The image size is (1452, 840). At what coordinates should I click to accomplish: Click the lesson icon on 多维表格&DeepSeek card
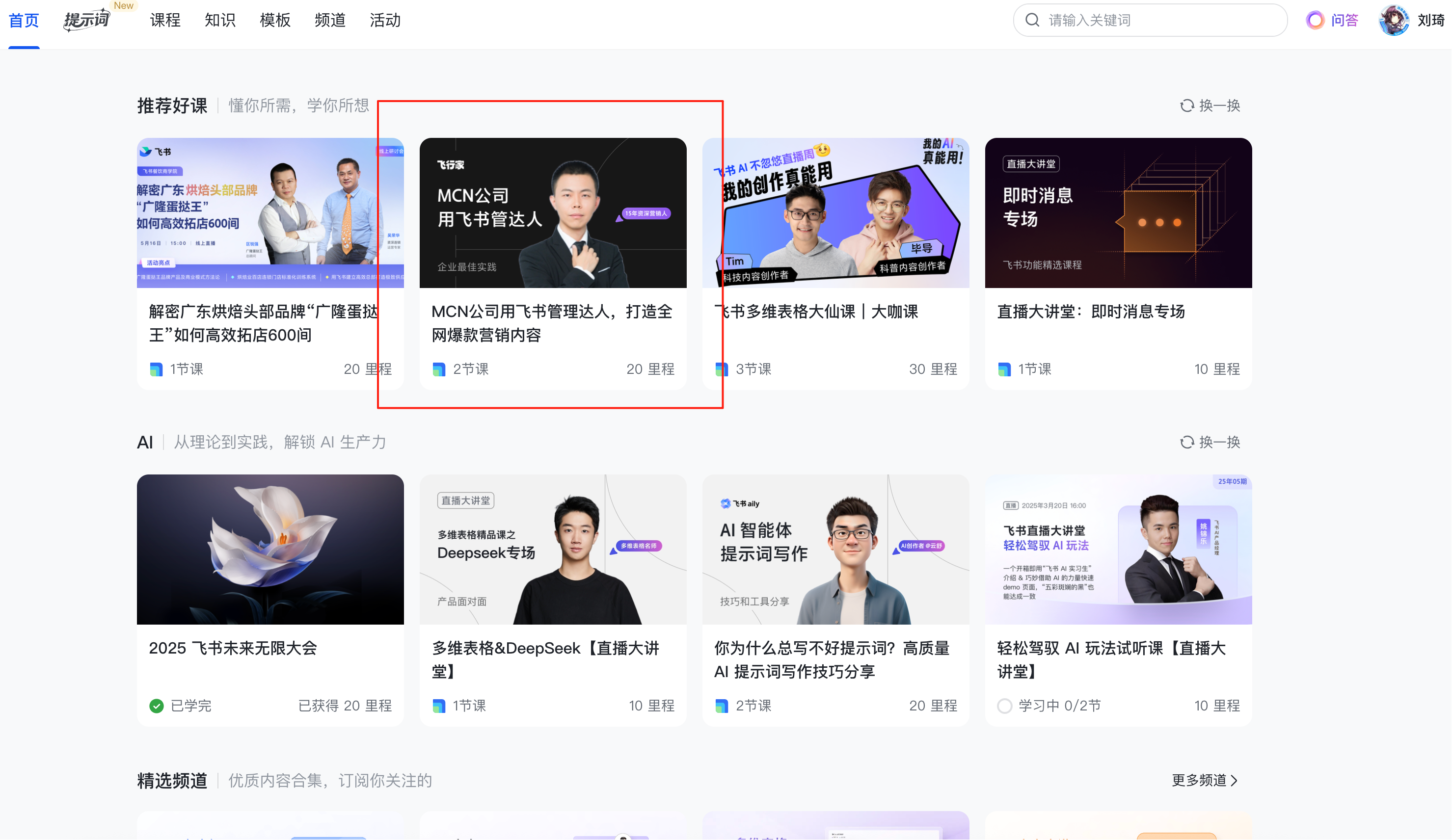(x=438, y=706)
